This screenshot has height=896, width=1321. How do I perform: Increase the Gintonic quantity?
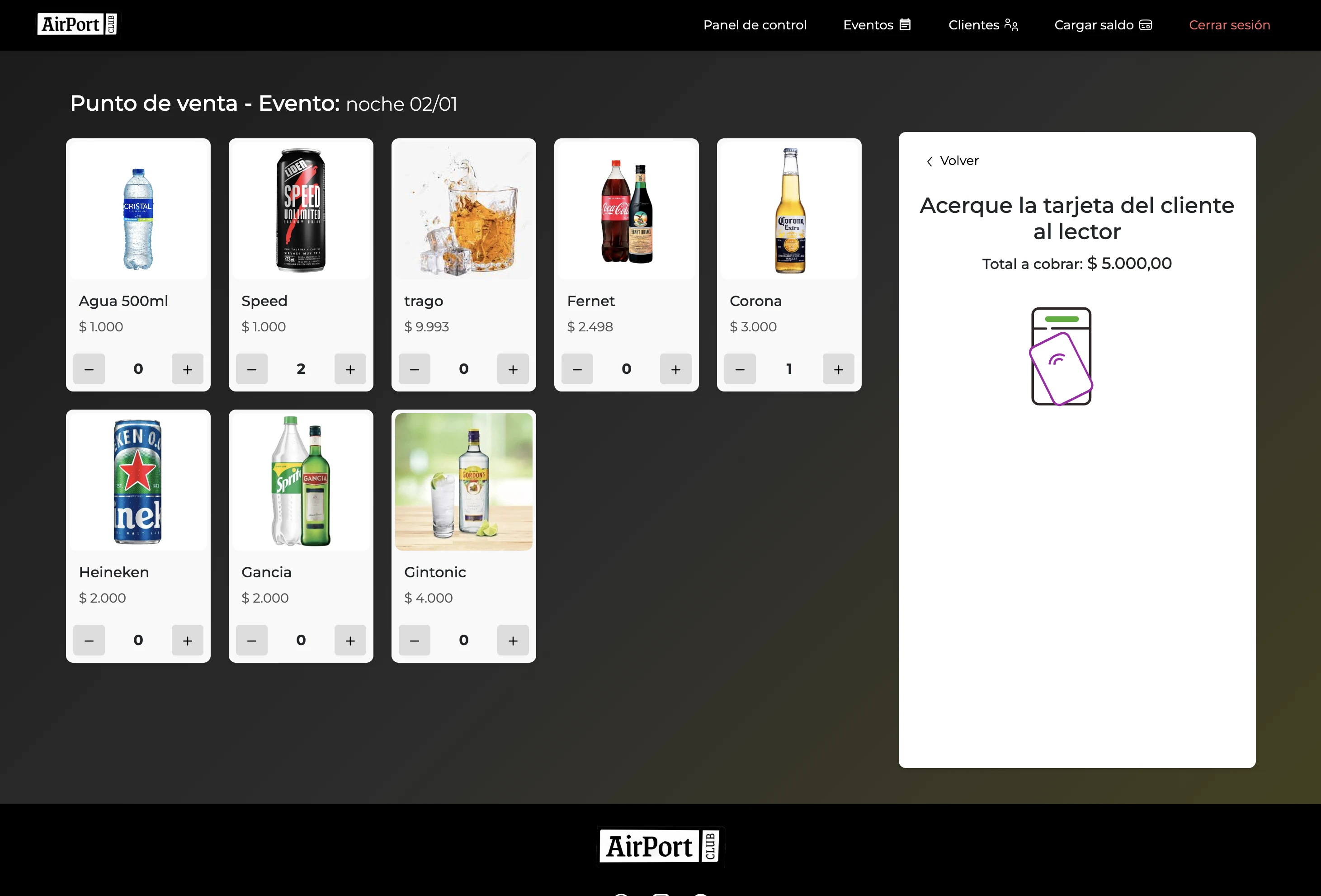pyautogui.click(x=513, y=640)
